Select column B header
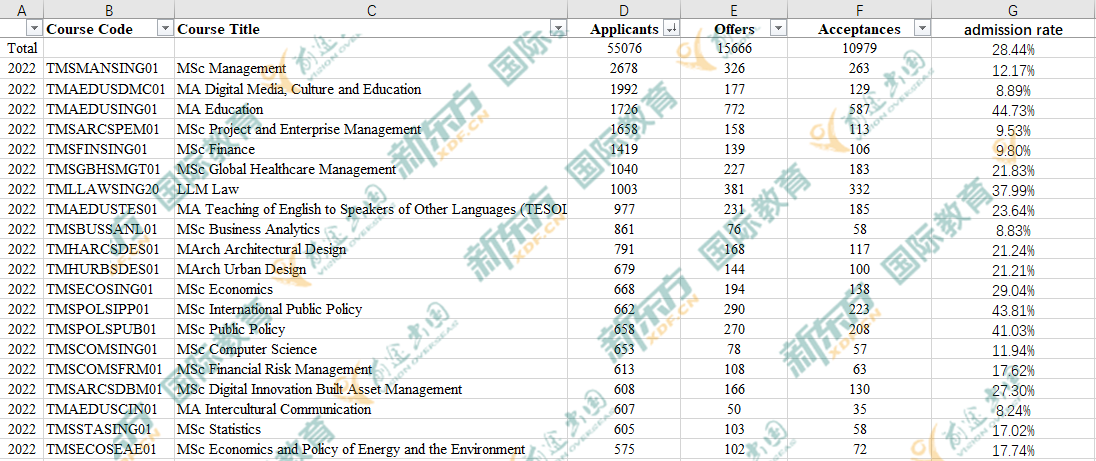The height and width of the screenshot is (461, 1096). pos(109,10)
